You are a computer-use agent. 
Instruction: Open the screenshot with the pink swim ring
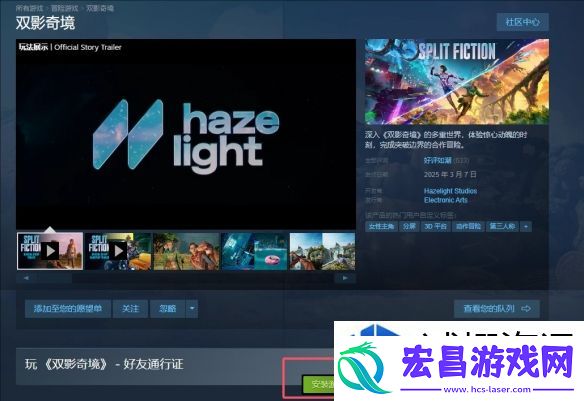(254, 251)
